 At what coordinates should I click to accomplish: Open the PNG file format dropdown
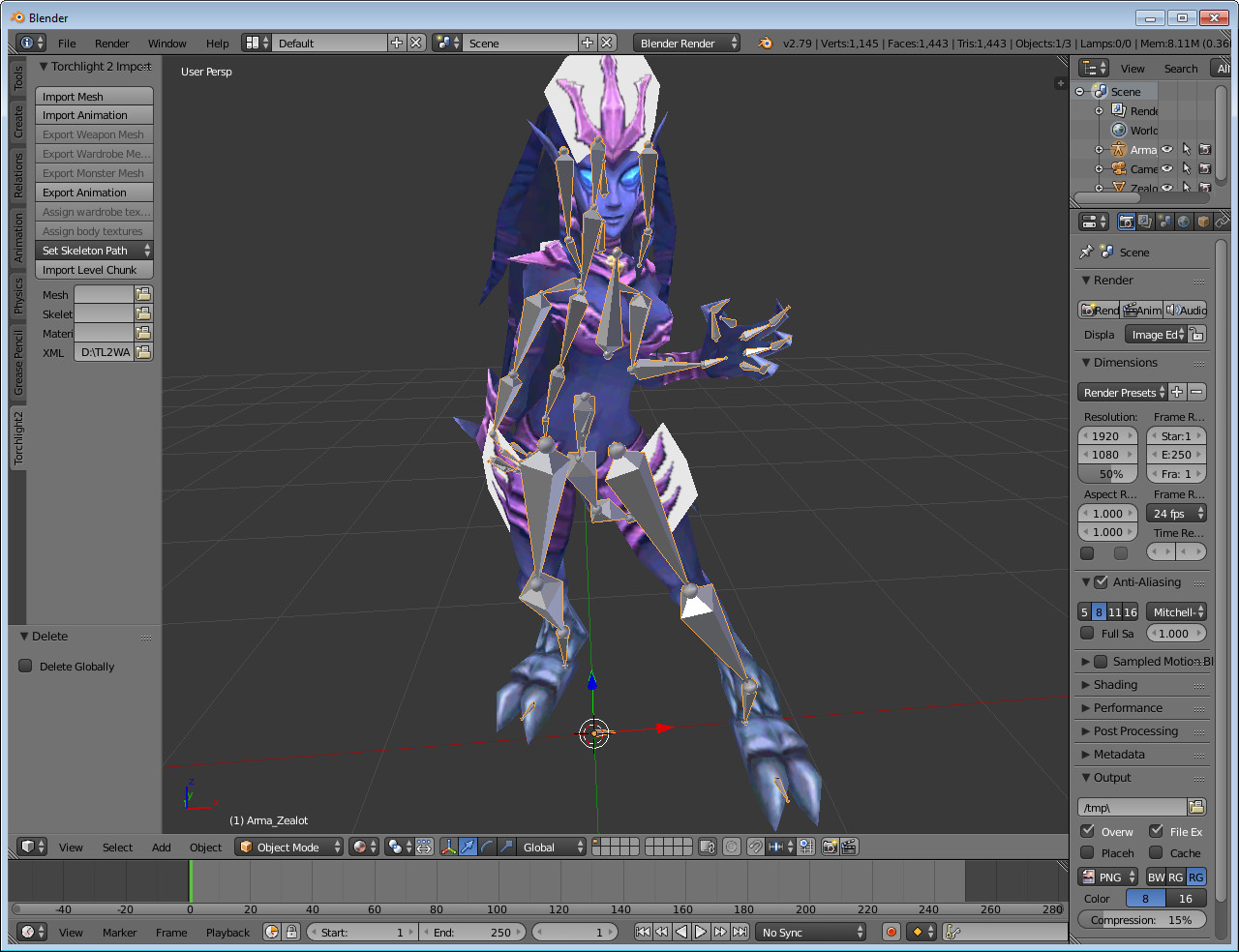pos(1108,877)
